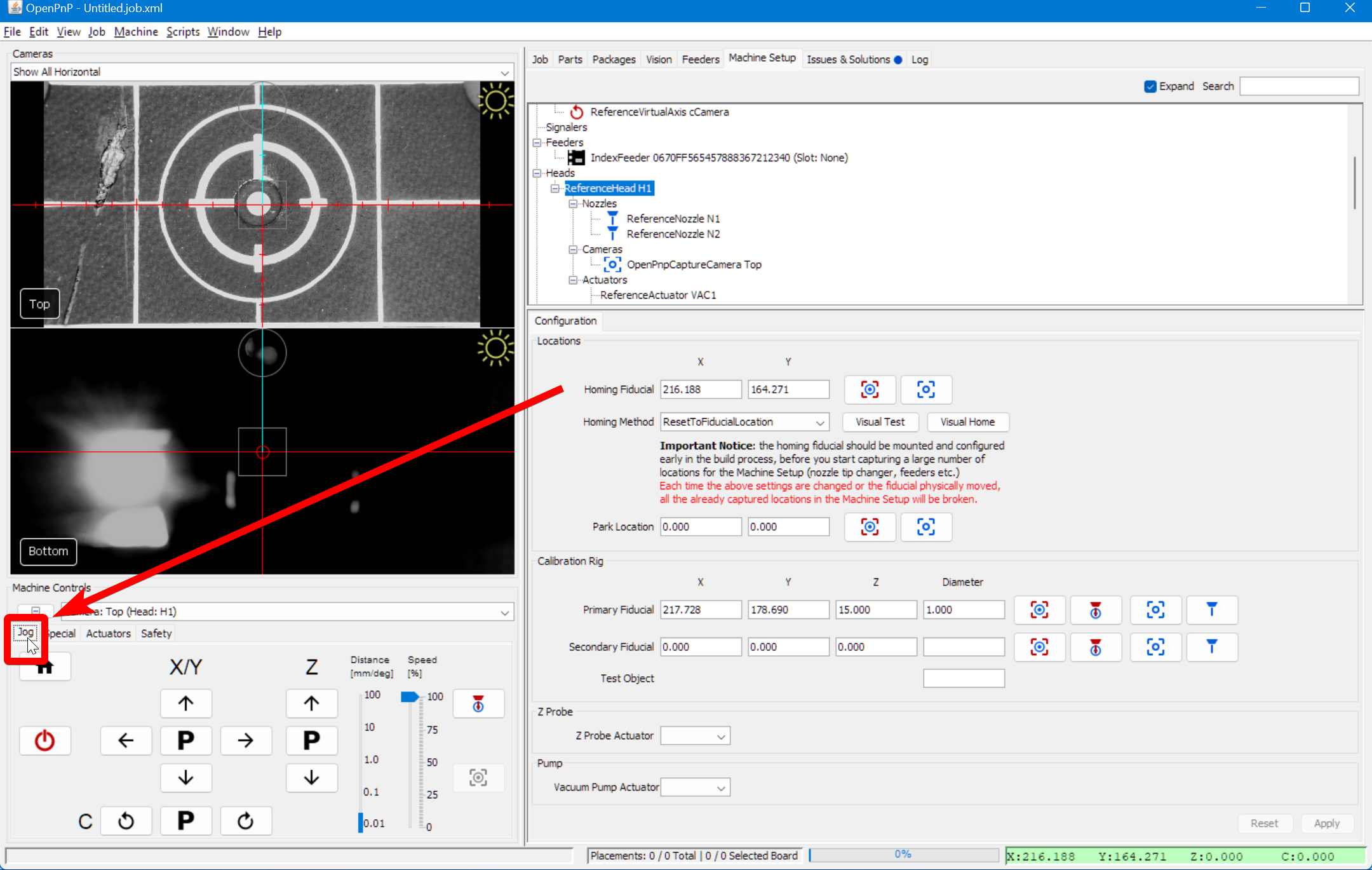This screenshot has width=1372, height=870.
Task: Uncheck the Expand checkbox
Action: click(x=1150, y=86)
